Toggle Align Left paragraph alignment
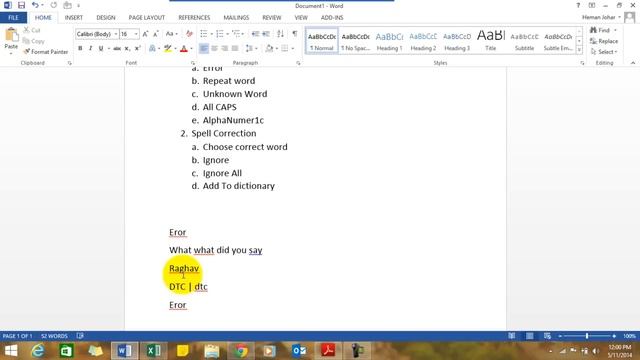Viewport: 640px width, 360px height. tap(203, 49)
